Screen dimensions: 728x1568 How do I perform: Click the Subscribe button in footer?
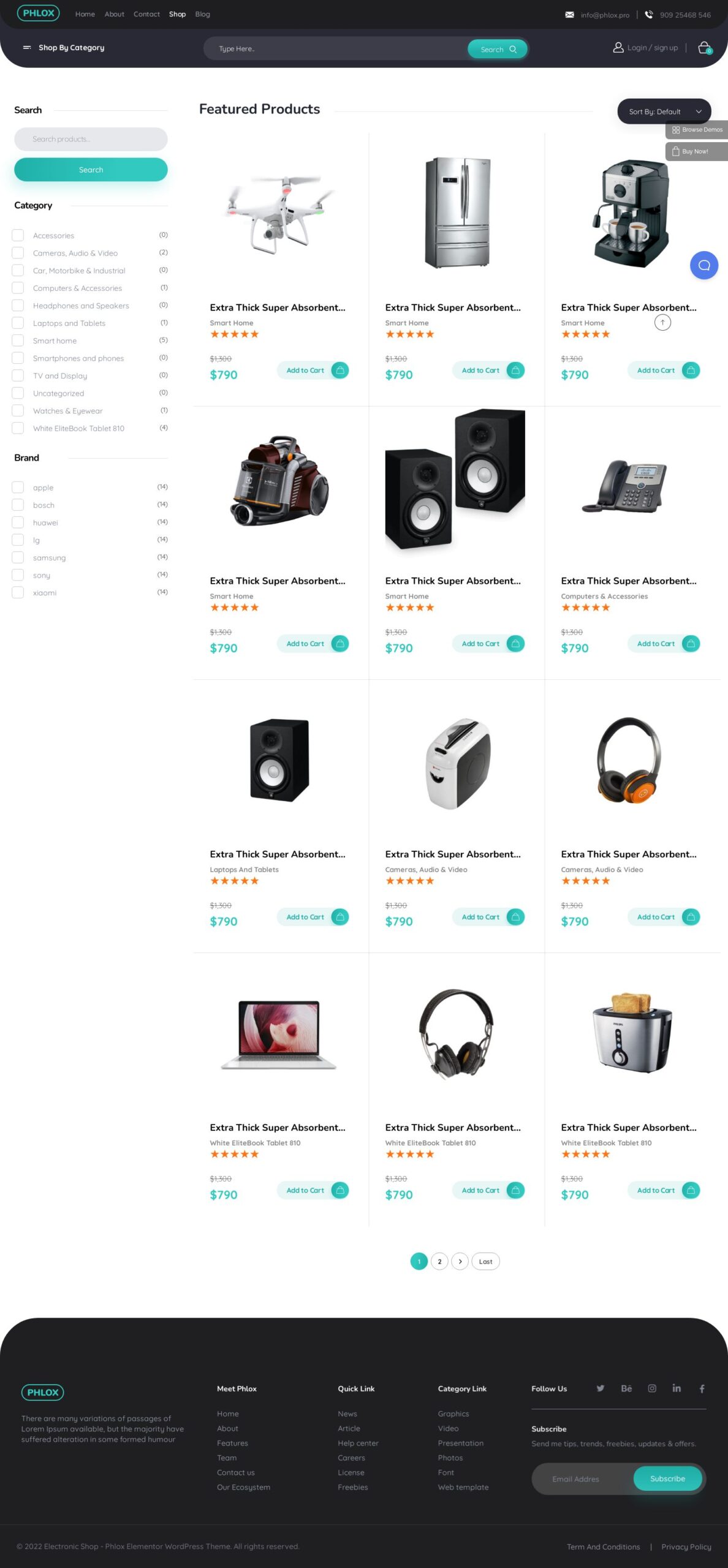coord(667,1478)
